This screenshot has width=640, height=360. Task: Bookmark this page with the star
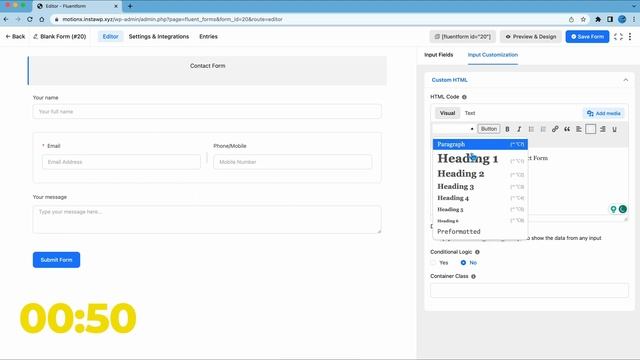(583, 19)
